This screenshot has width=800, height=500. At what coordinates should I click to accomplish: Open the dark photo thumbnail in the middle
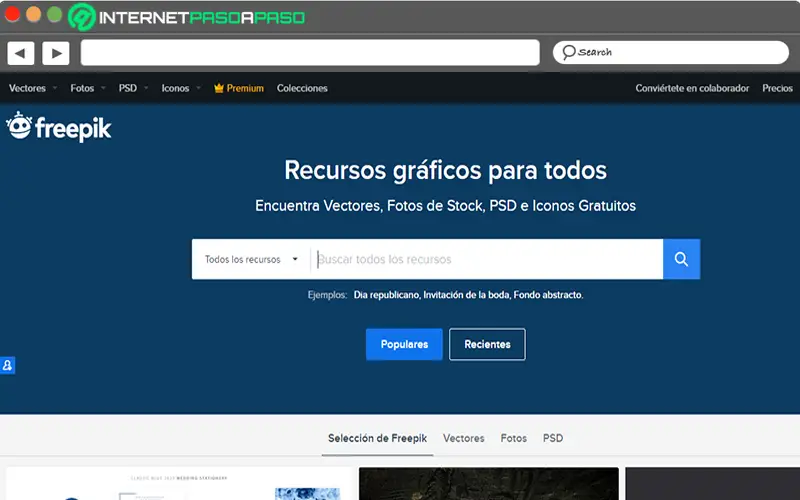(x=489, y=483)
